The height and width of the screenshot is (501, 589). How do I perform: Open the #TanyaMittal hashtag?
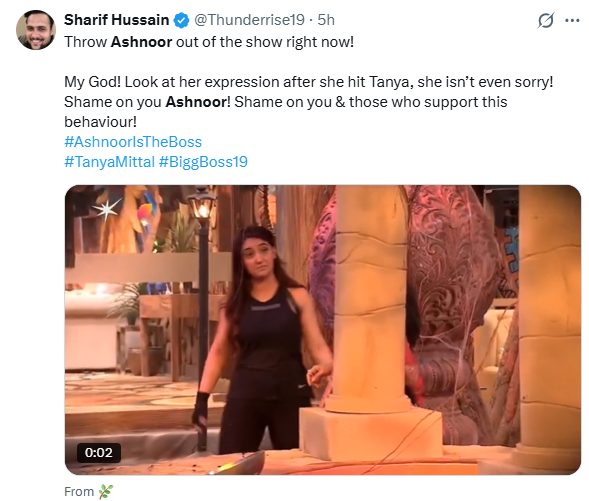tap(109, 162)
